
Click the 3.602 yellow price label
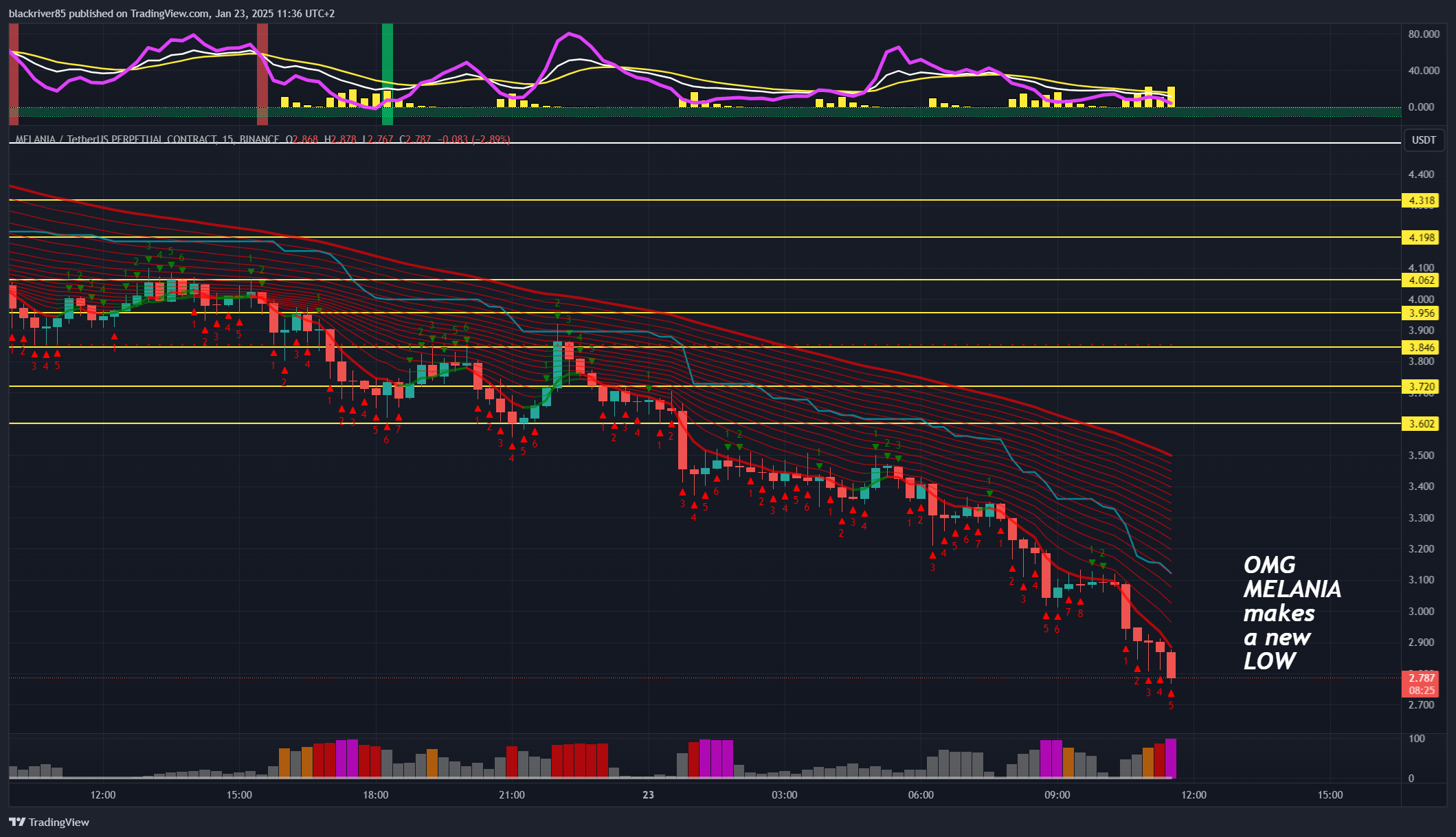click(x=1422, y=423)
